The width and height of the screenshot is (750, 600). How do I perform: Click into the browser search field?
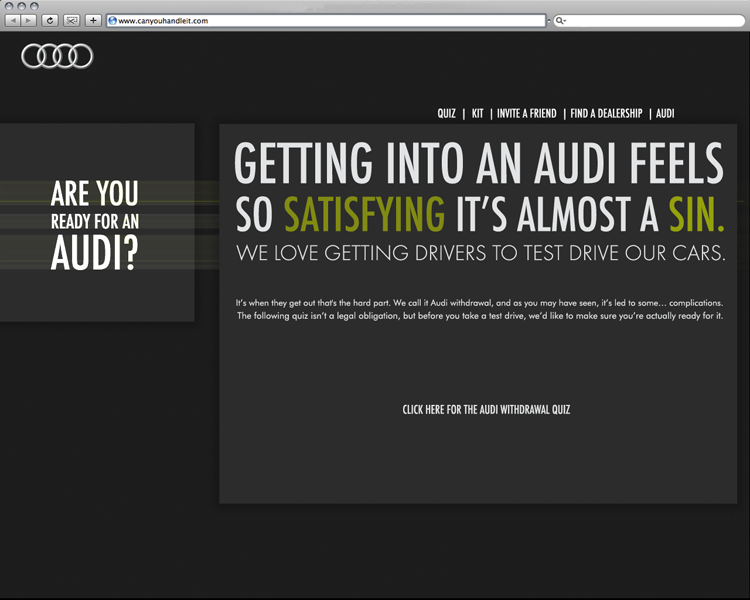pos(649,21)
